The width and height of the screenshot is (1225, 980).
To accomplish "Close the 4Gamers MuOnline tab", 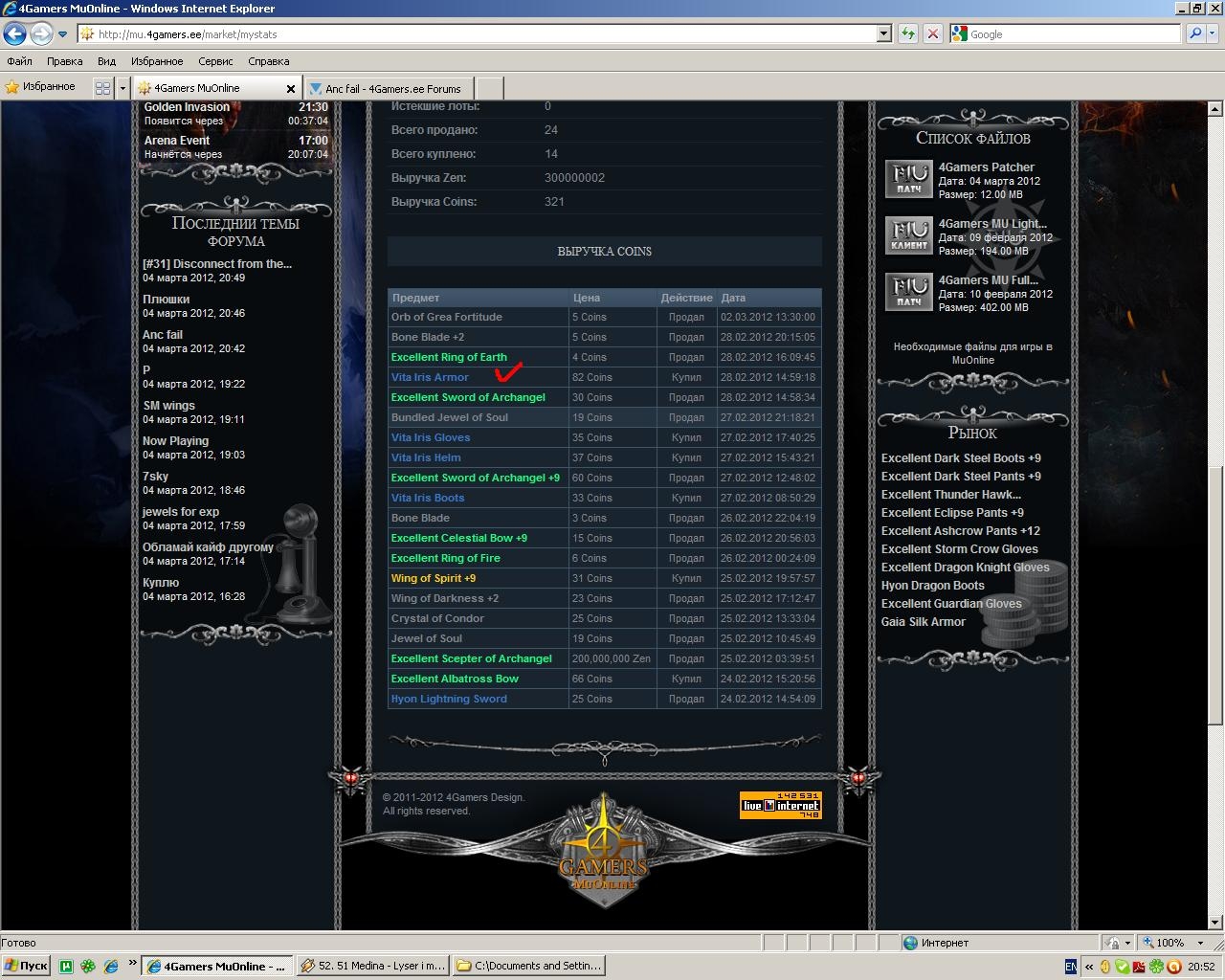I will coord(291,88).
